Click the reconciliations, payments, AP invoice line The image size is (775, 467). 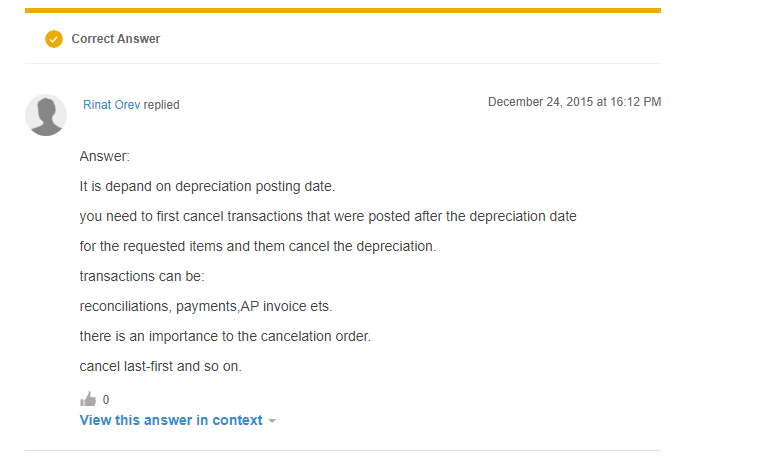[x=206, y=306]
